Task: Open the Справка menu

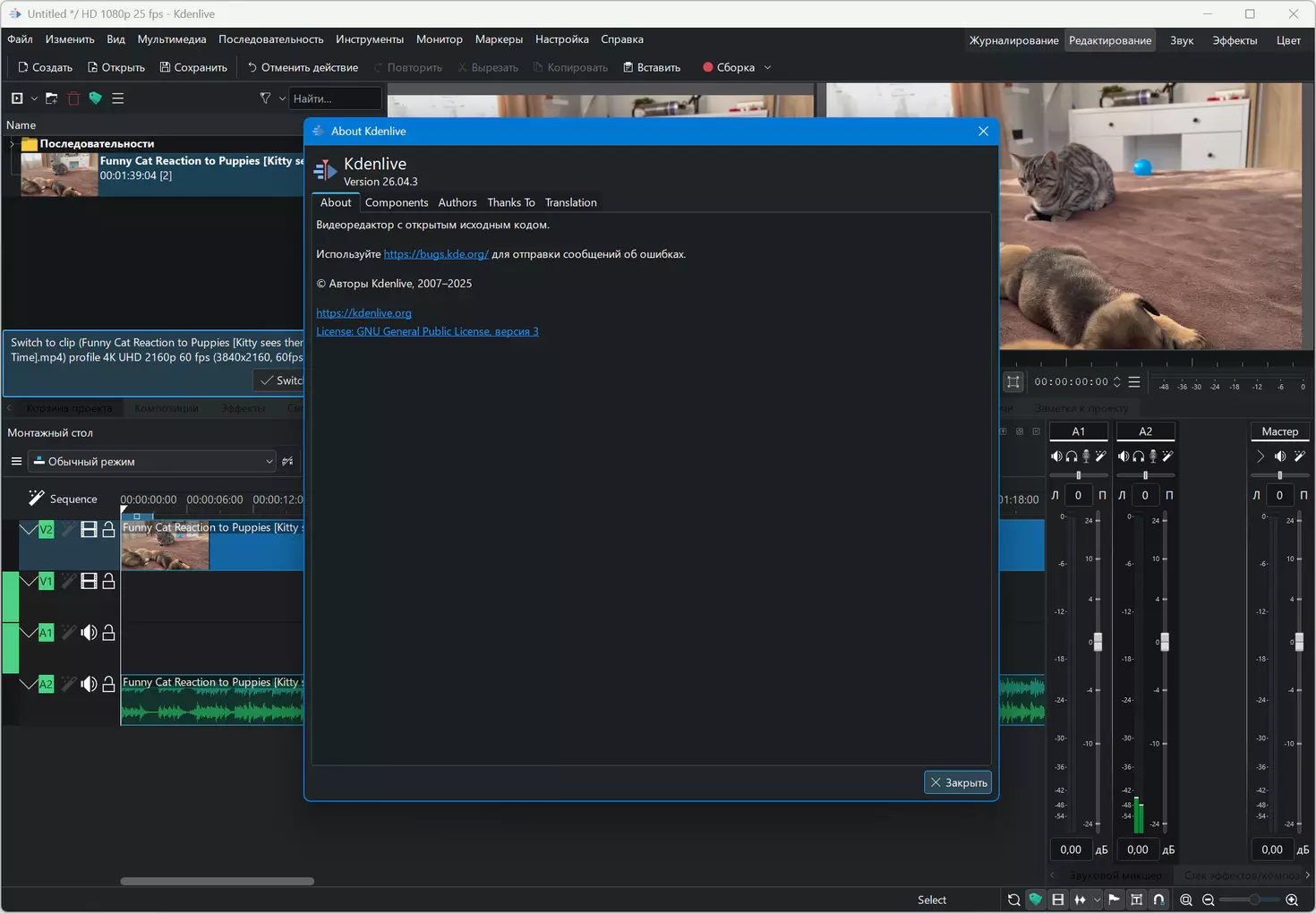Action: tap(622, 39)
